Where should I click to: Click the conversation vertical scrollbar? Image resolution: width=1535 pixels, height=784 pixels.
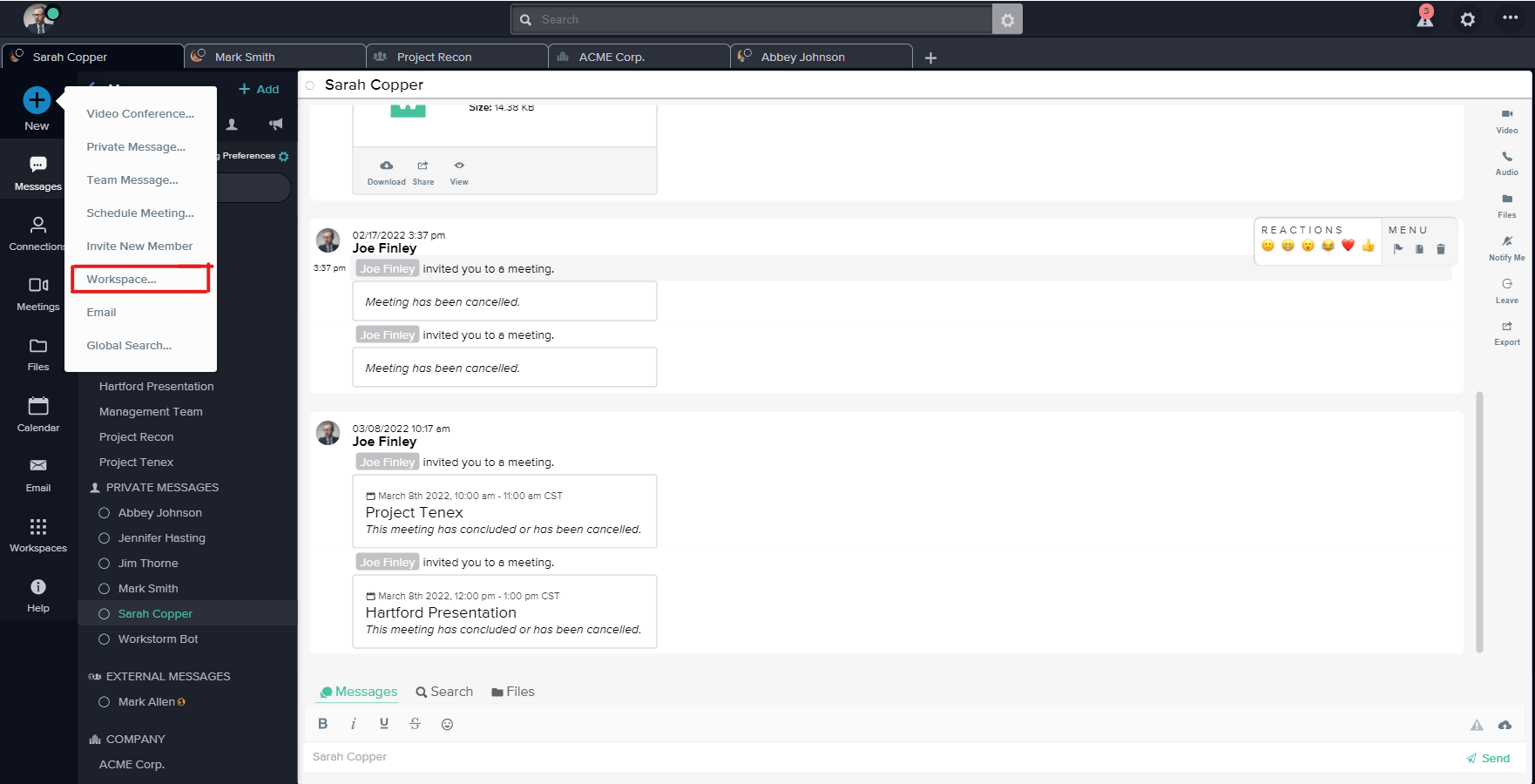click(x=1479, y=522)
